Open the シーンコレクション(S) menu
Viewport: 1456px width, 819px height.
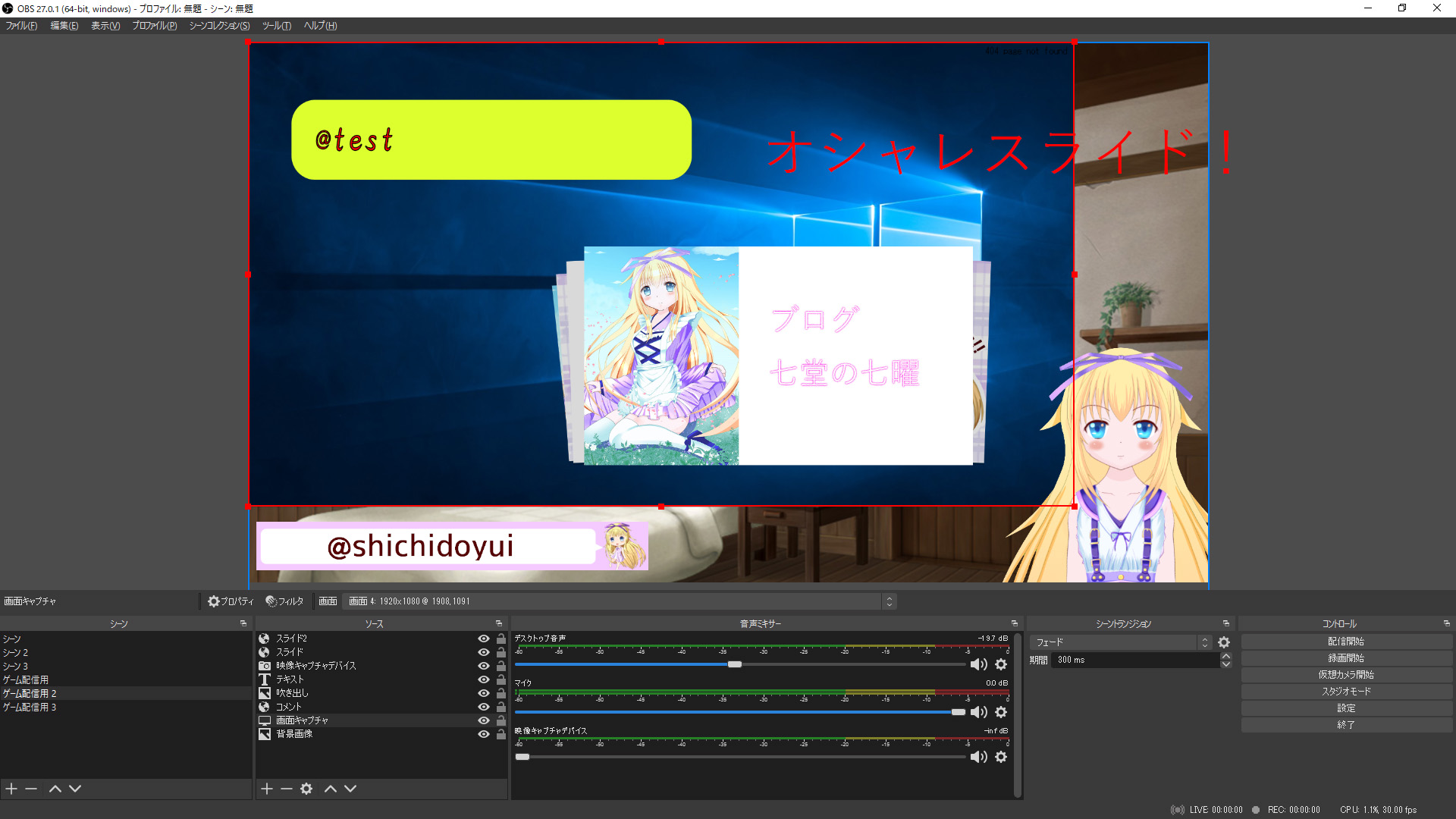[x=219, y=26]
